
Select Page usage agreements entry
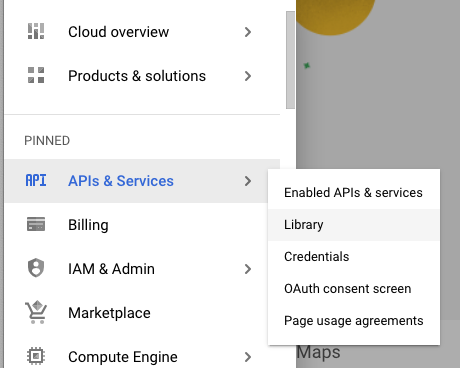(354, 321)
